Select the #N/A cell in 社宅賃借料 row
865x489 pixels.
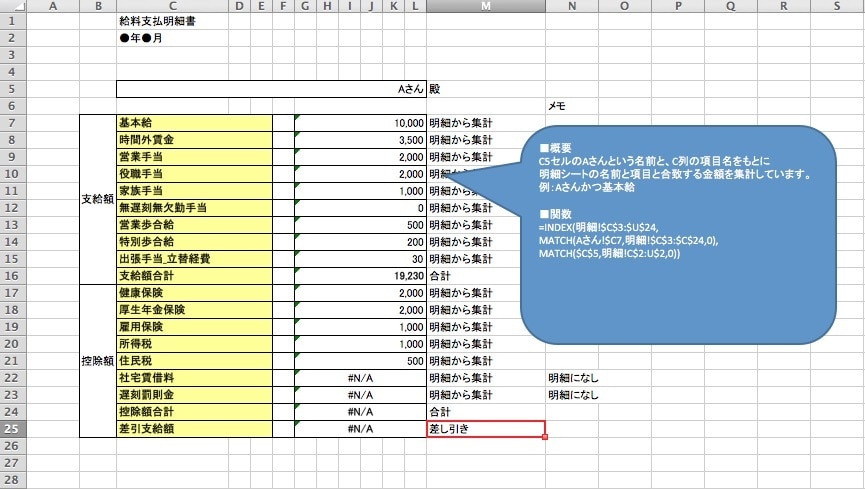pyautogui.click(x=360, y=378)
